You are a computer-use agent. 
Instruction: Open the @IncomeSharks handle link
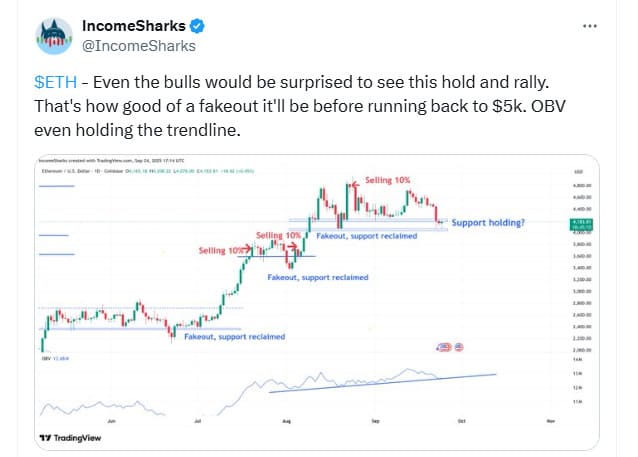pos(139,46)
